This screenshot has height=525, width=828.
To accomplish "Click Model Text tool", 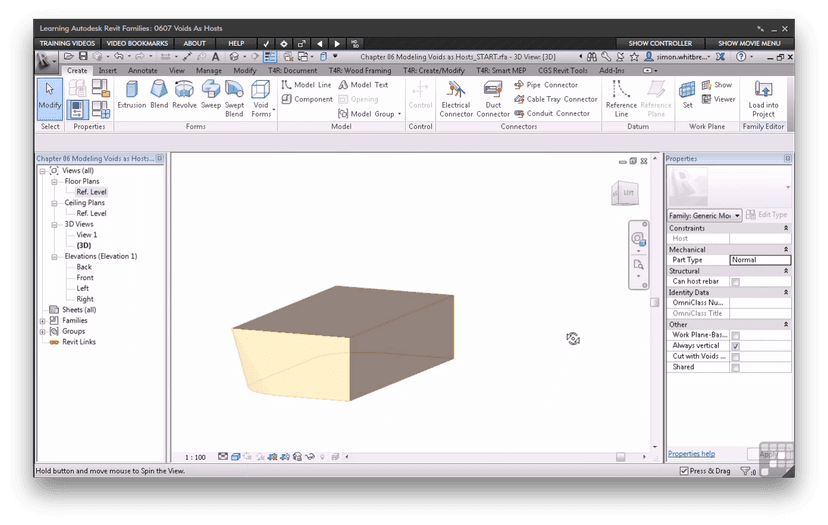I will (x=363, y=85).
